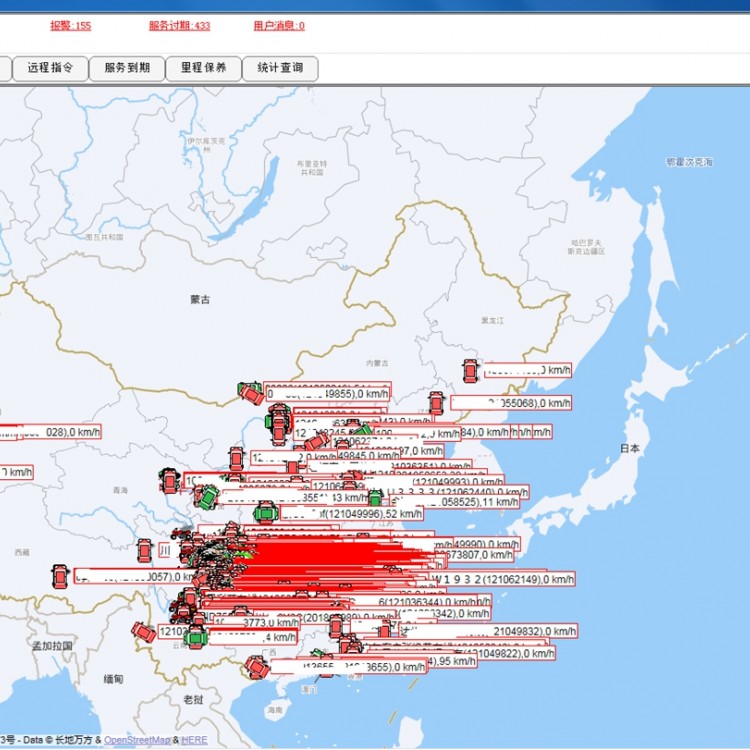Select the green car beside the 4 km/h label
The image size is (750, 750).
pyautogui.click(x=196, y=637)
